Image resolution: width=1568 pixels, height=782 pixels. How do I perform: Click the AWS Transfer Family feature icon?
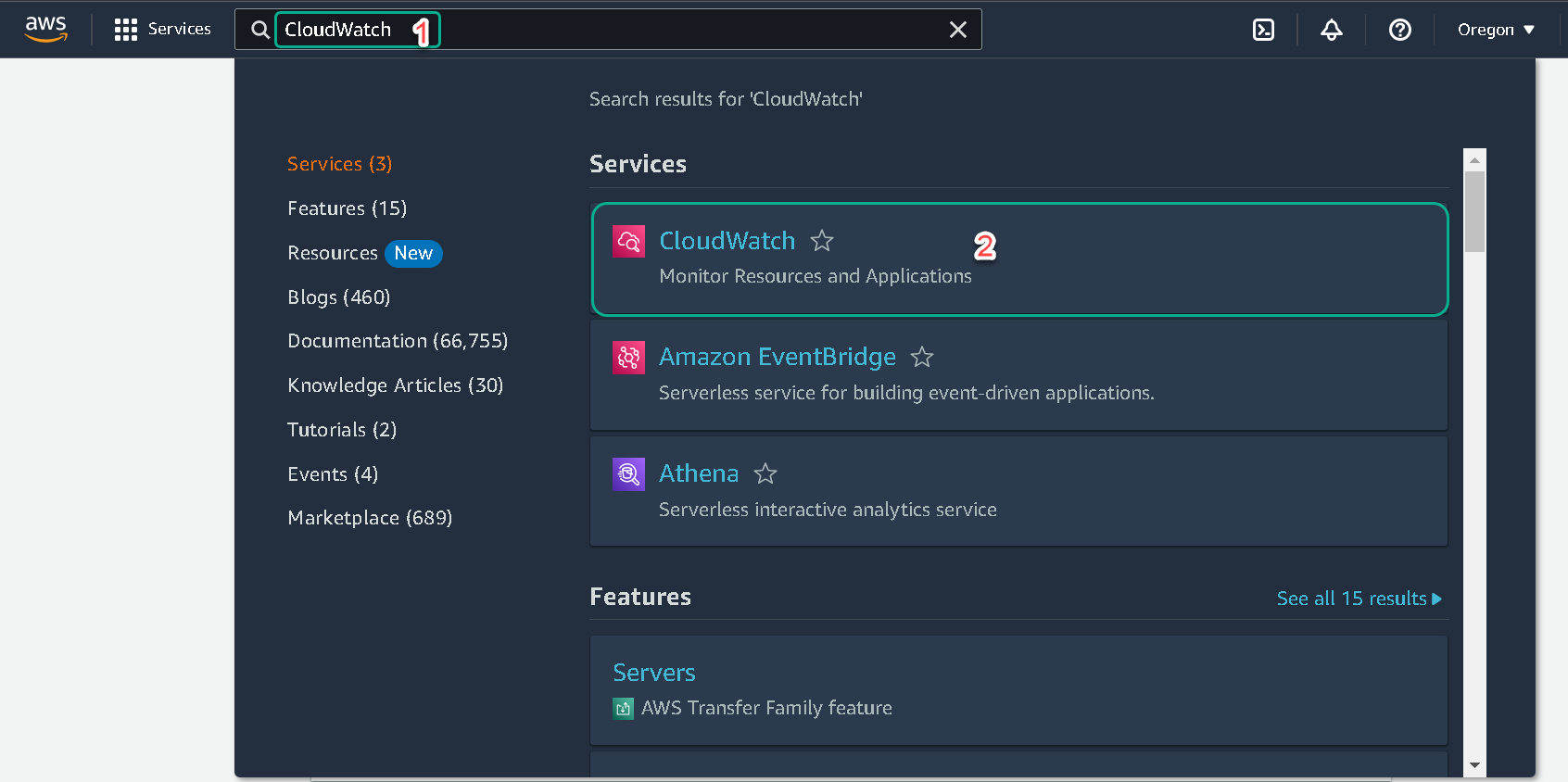coord(624,709)
